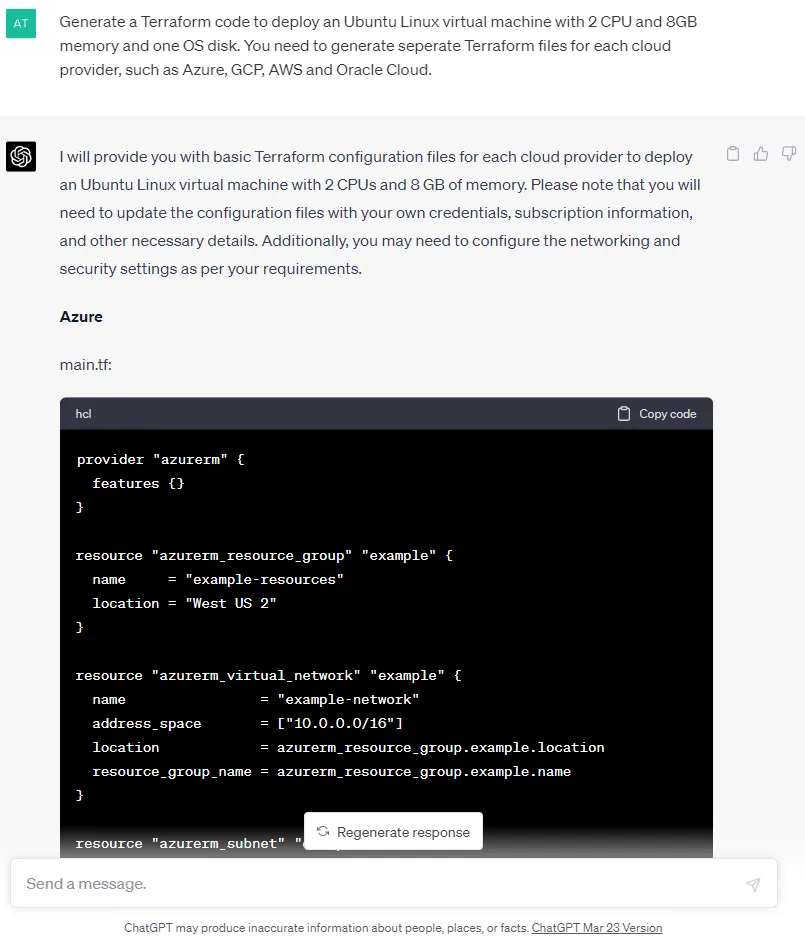This screenshot has height=945, width=805.
Task: Click the azurerm_subnet resource line
Action: [188, 844]
